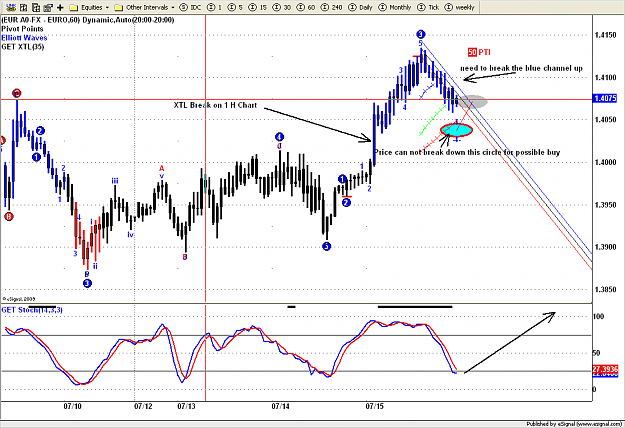Click the wave 3 circle at the 07/10 low

click(x=87, y=283)
